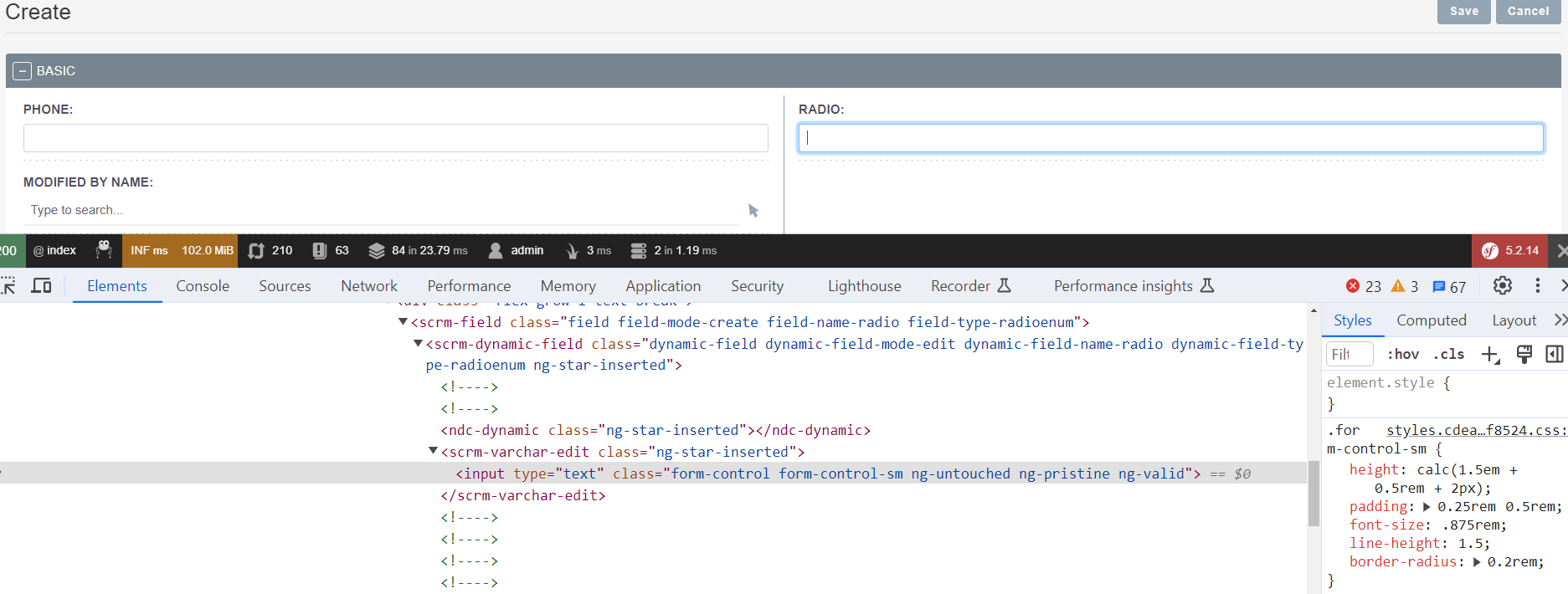
Task: Show more Styles pane tabs
Action: tap(1560, 320)
